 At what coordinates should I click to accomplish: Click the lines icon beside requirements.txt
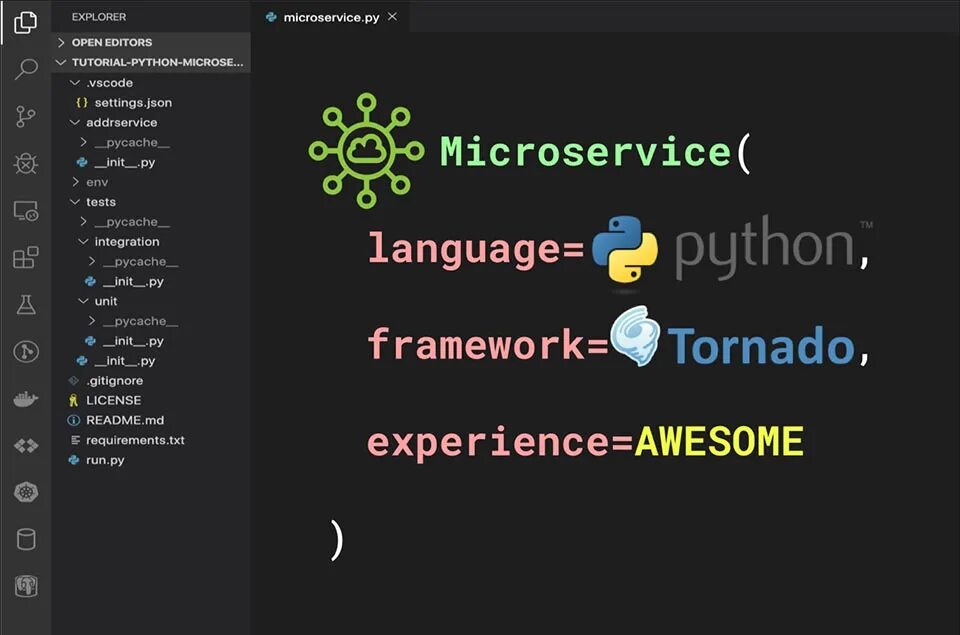coord(75,440)
